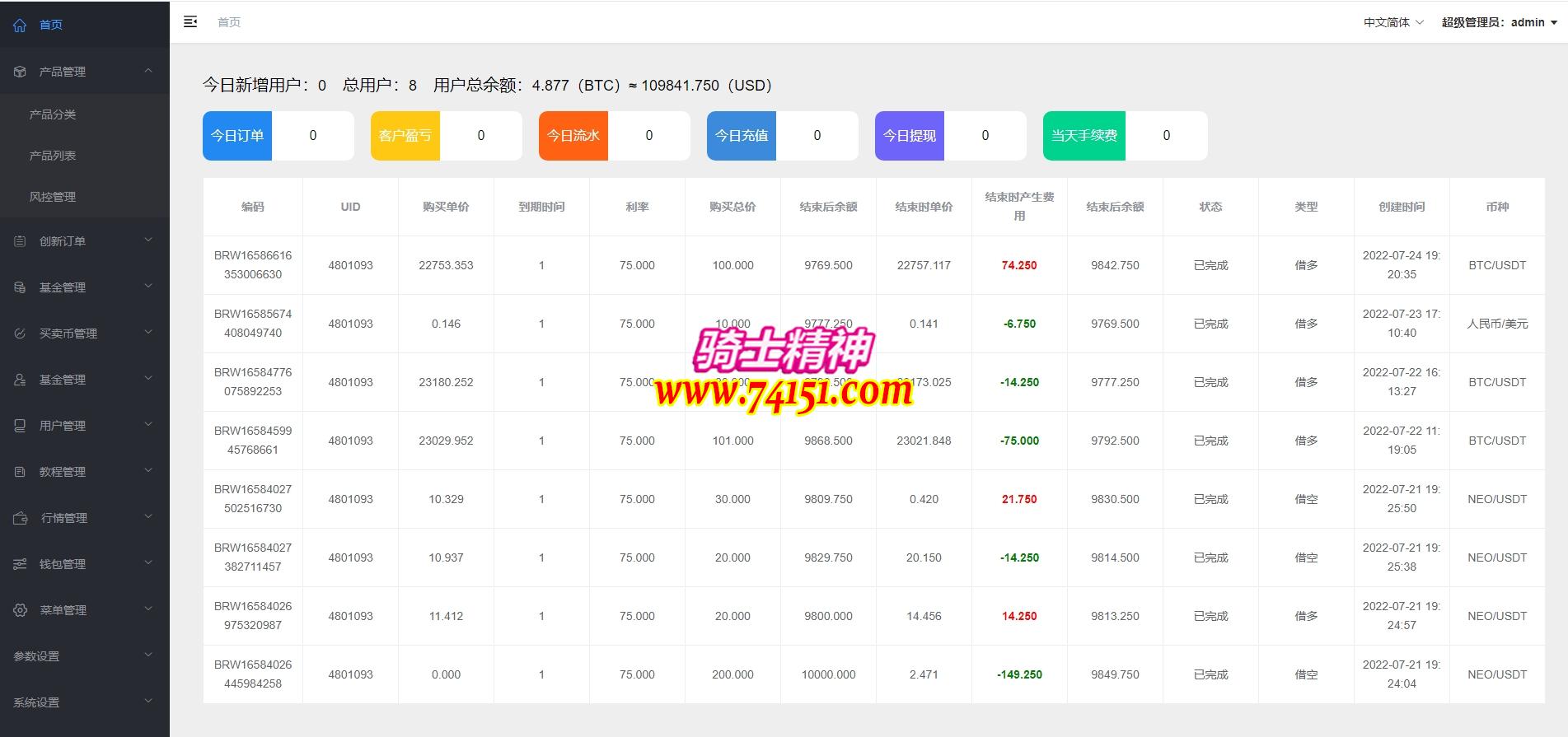Open the 中文简体 language dropdown

point(1392,22)
